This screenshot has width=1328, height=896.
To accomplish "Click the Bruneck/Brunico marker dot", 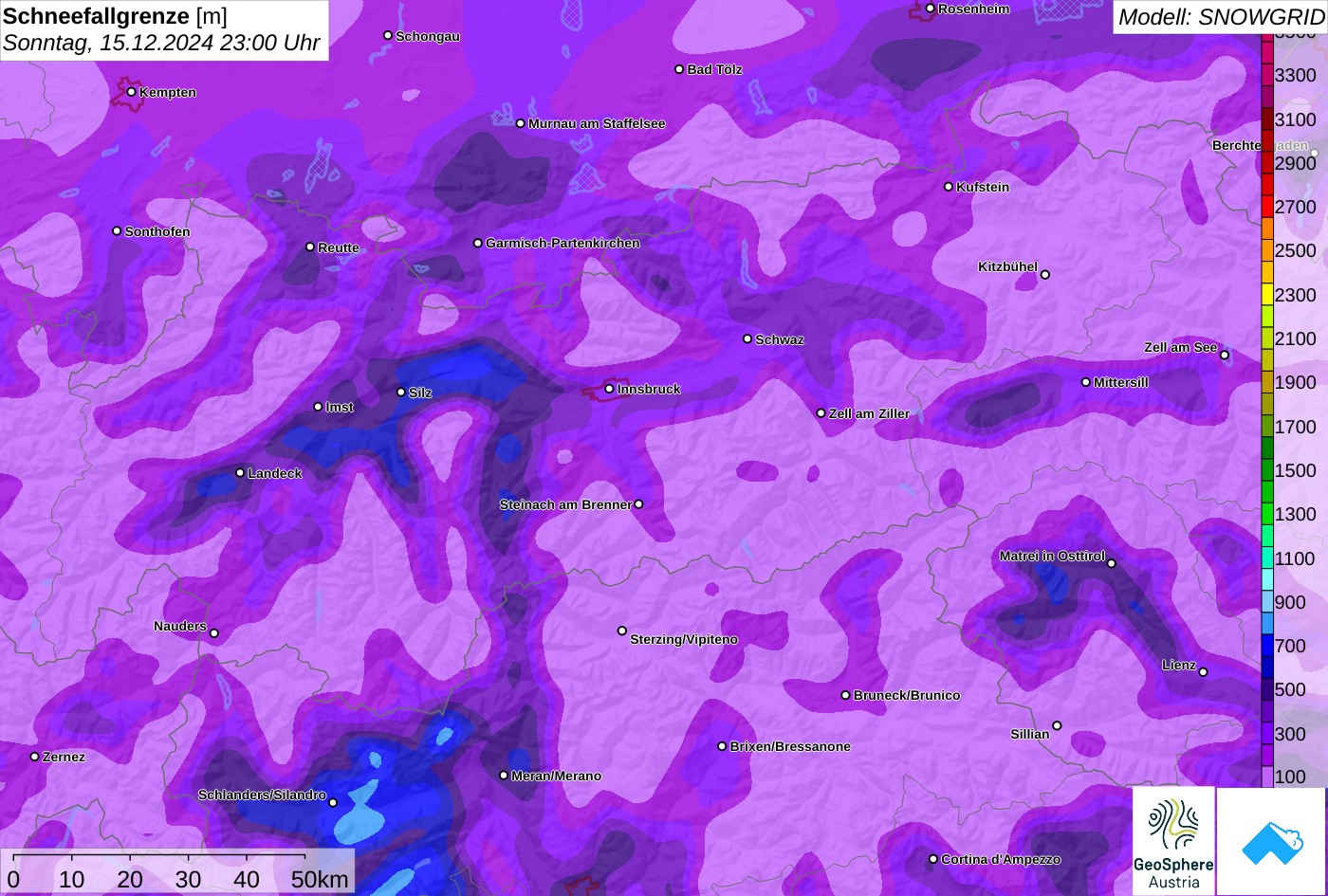I will point(846,695).
